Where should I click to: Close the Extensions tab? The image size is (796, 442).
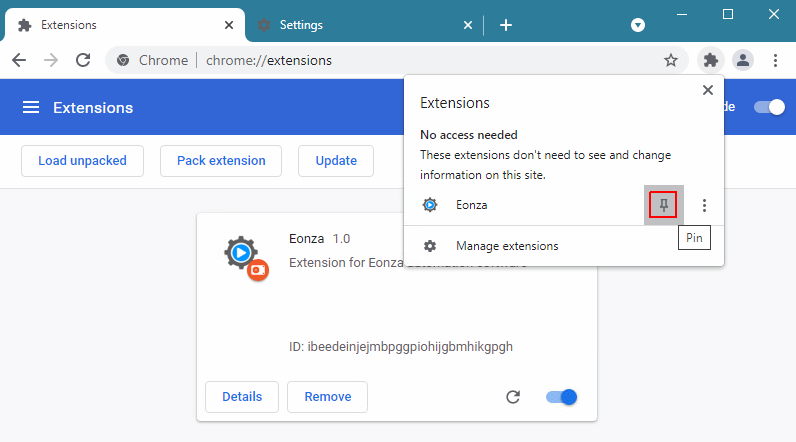pos(229,25)
